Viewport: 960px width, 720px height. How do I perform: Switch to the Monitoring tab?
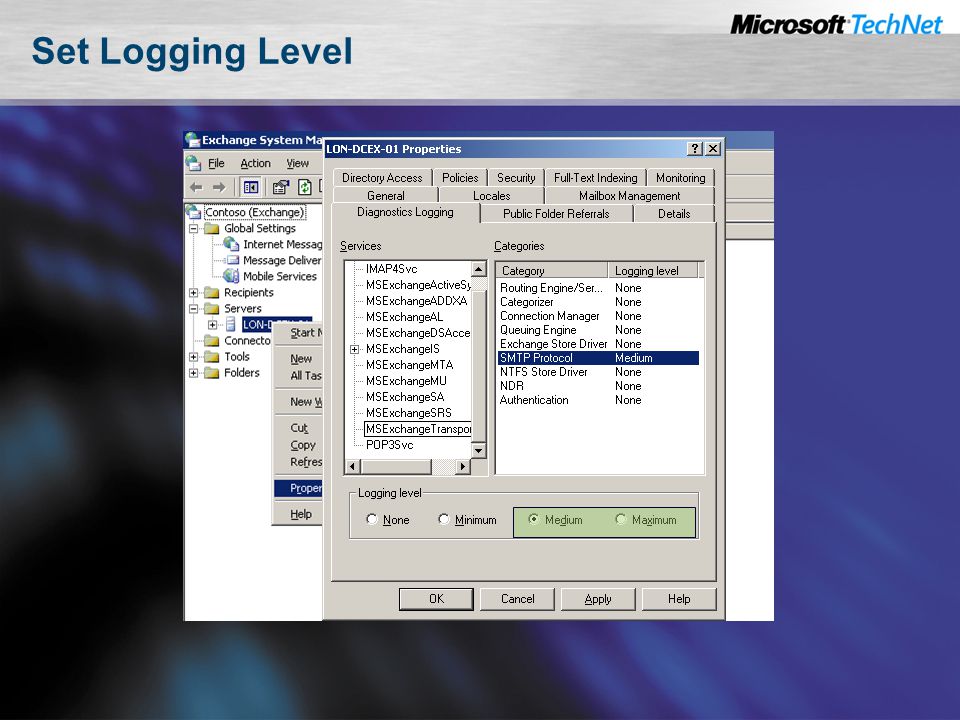pos(681,178)
